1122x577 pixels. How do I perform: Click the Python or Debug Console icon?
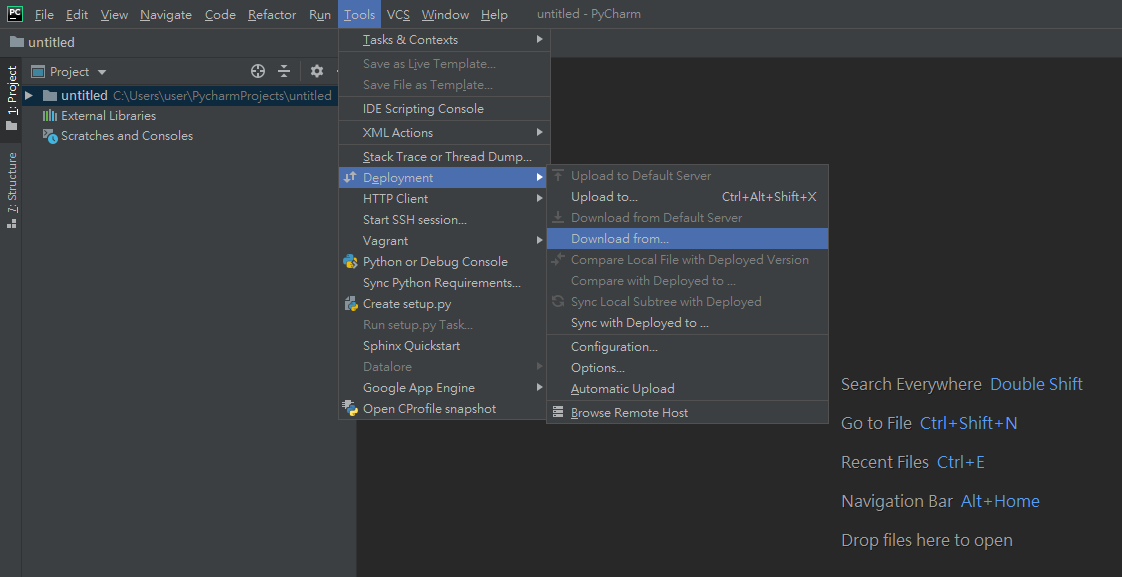pos(351,262)
